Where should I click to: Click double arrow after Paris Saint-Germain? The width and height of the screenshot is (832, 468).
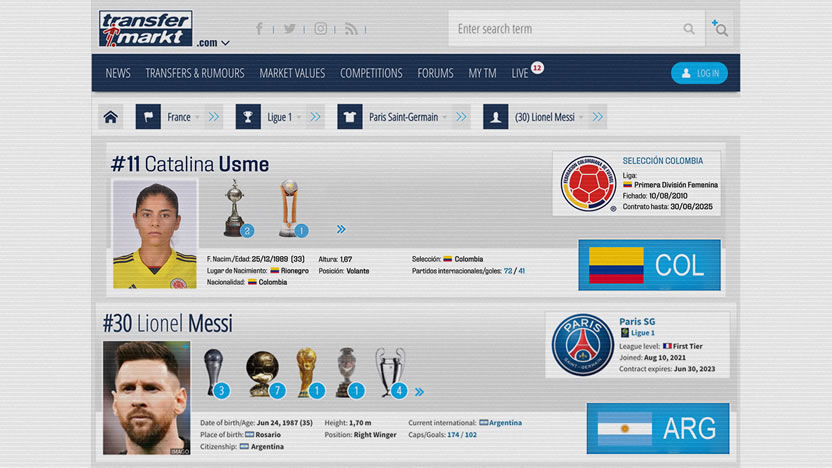[x=461, y=117]
